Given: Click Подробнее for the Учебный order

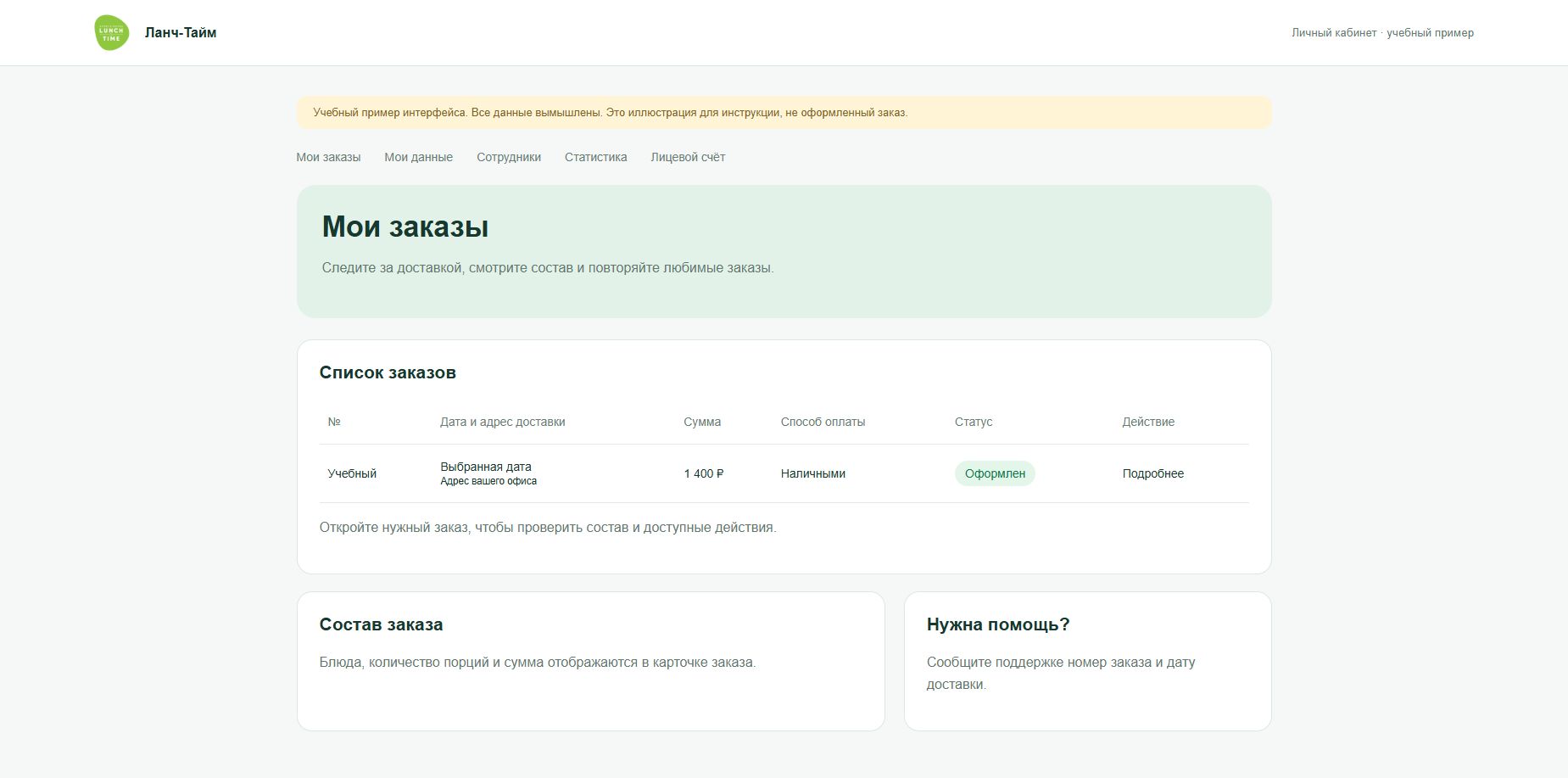Looking at the screenshot, I should click(x=1153, y=473).
